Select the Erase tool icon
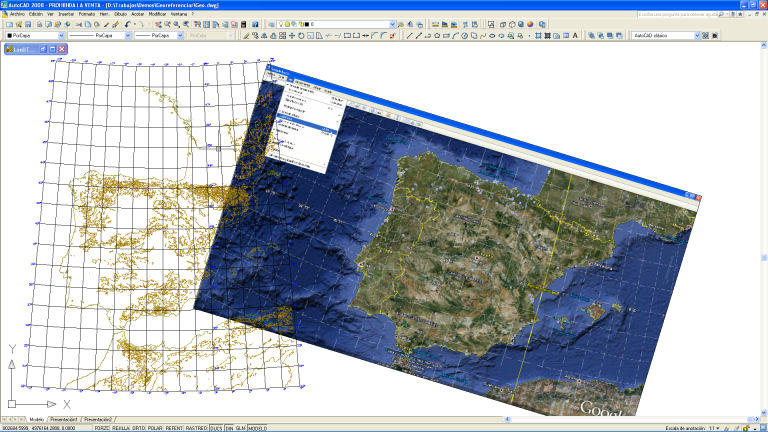 tap(246, 35)
